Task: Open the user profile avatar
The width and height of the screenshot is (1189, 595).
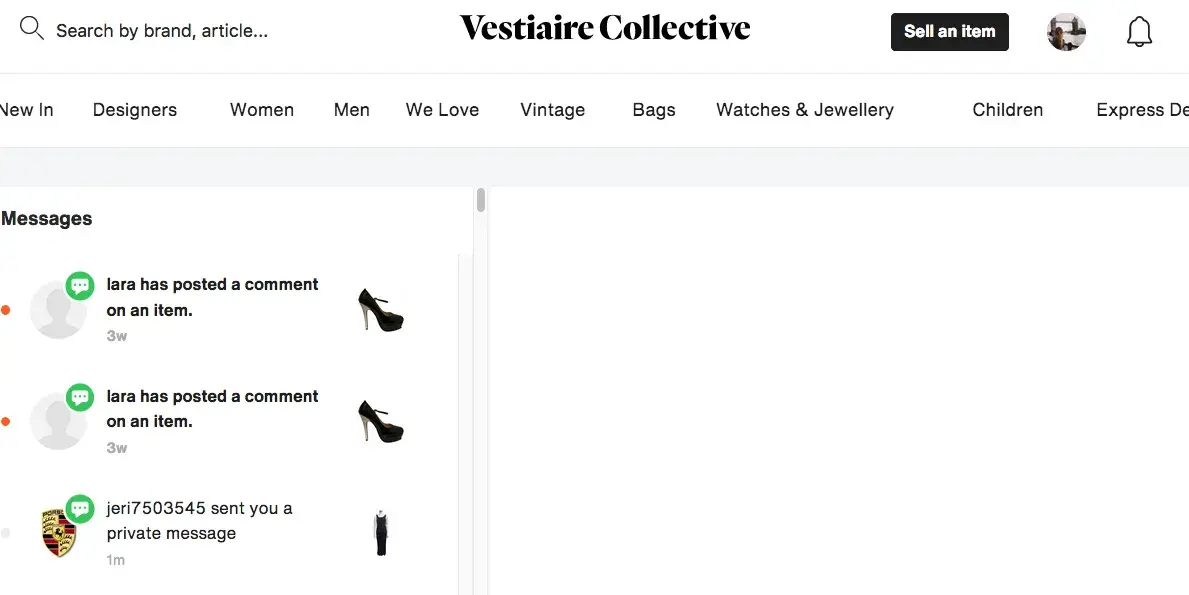Action: click(1066, 32)
